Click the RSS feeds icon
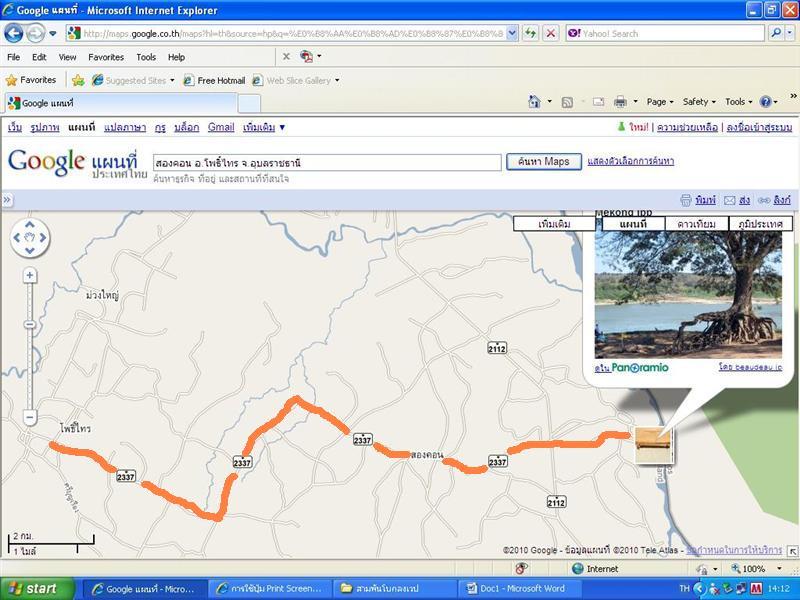The image size is (800, 600). point(567,102)
